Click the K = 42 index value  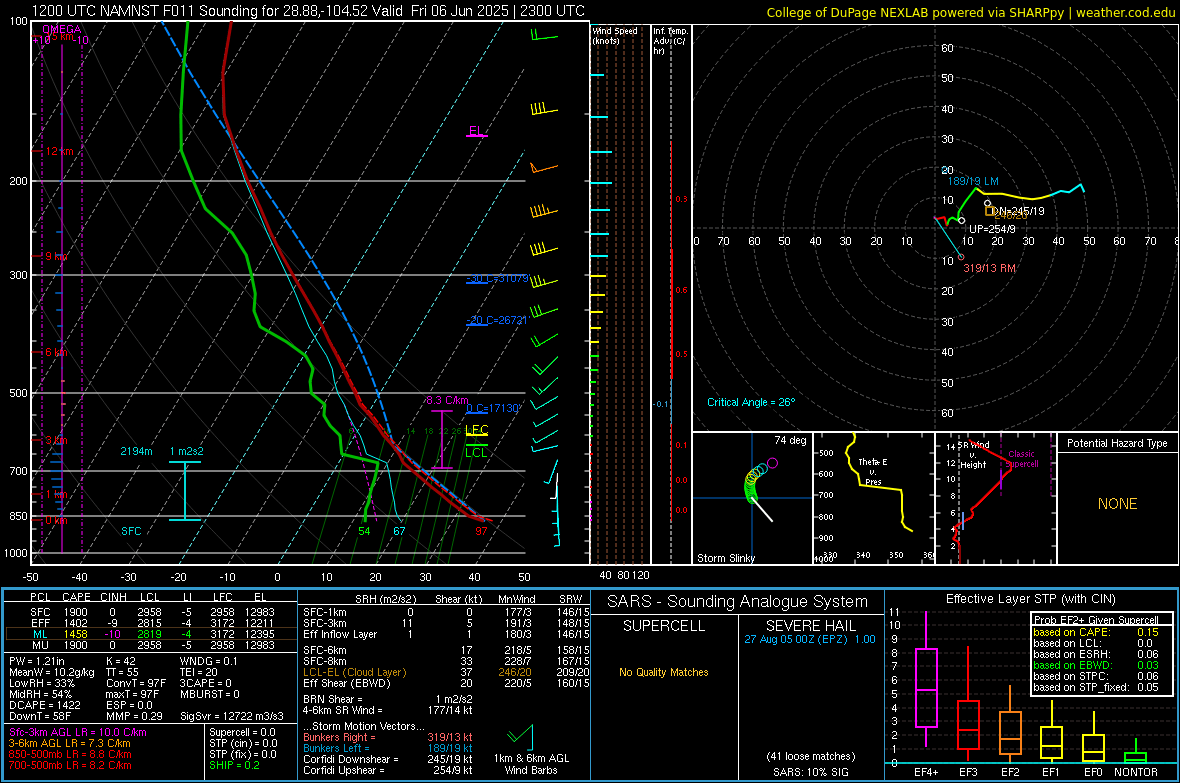120,661
